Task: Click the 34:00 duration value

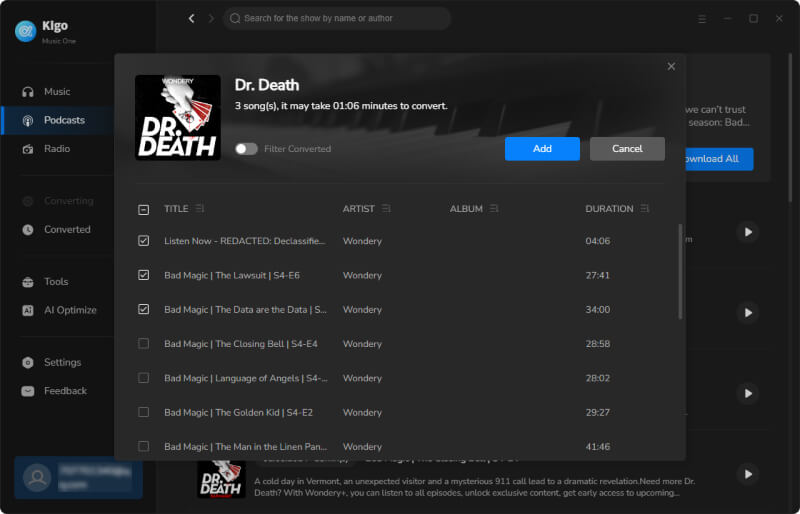Action: tap(597, 309)
